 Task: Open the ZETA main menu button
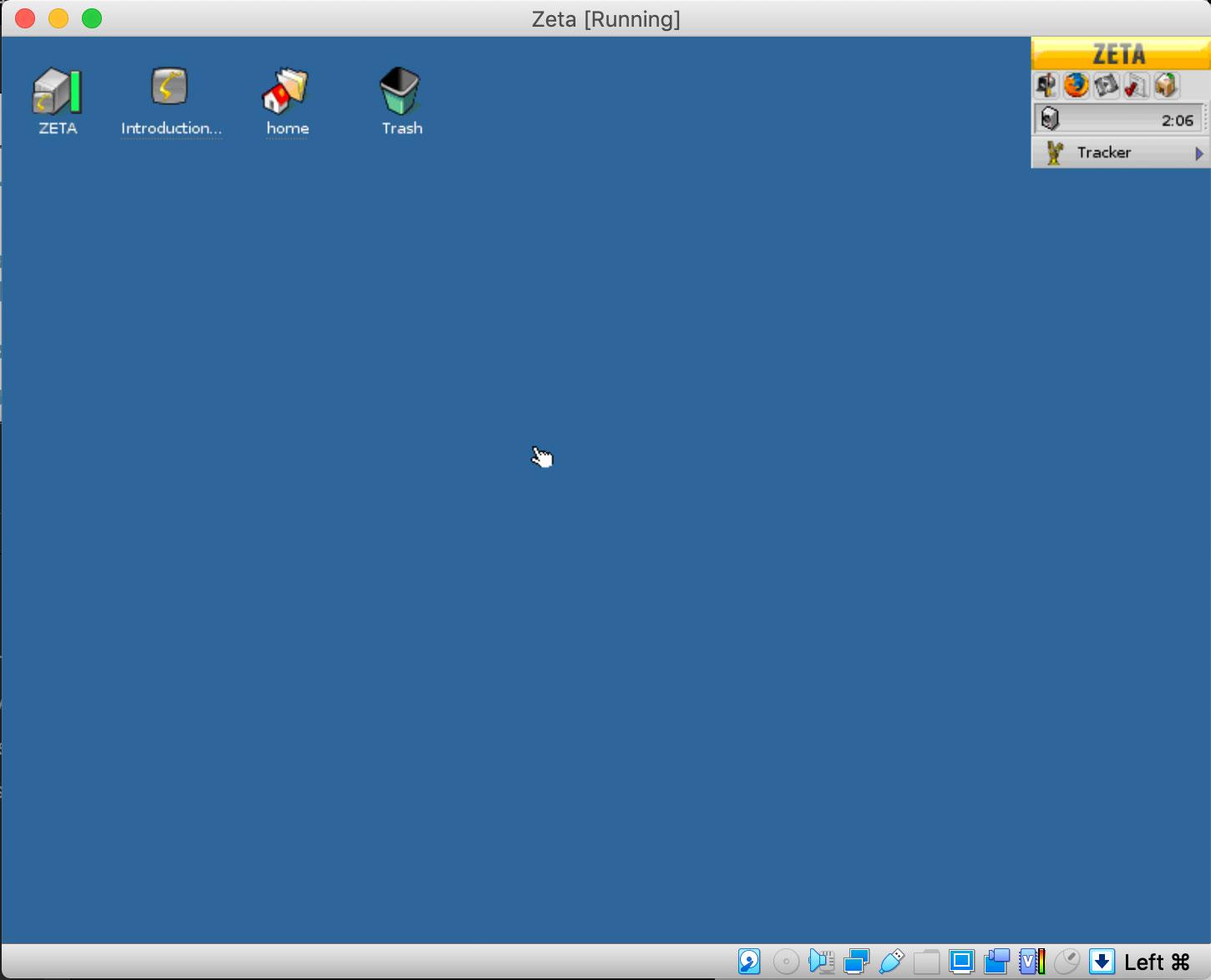point(1119,54)
